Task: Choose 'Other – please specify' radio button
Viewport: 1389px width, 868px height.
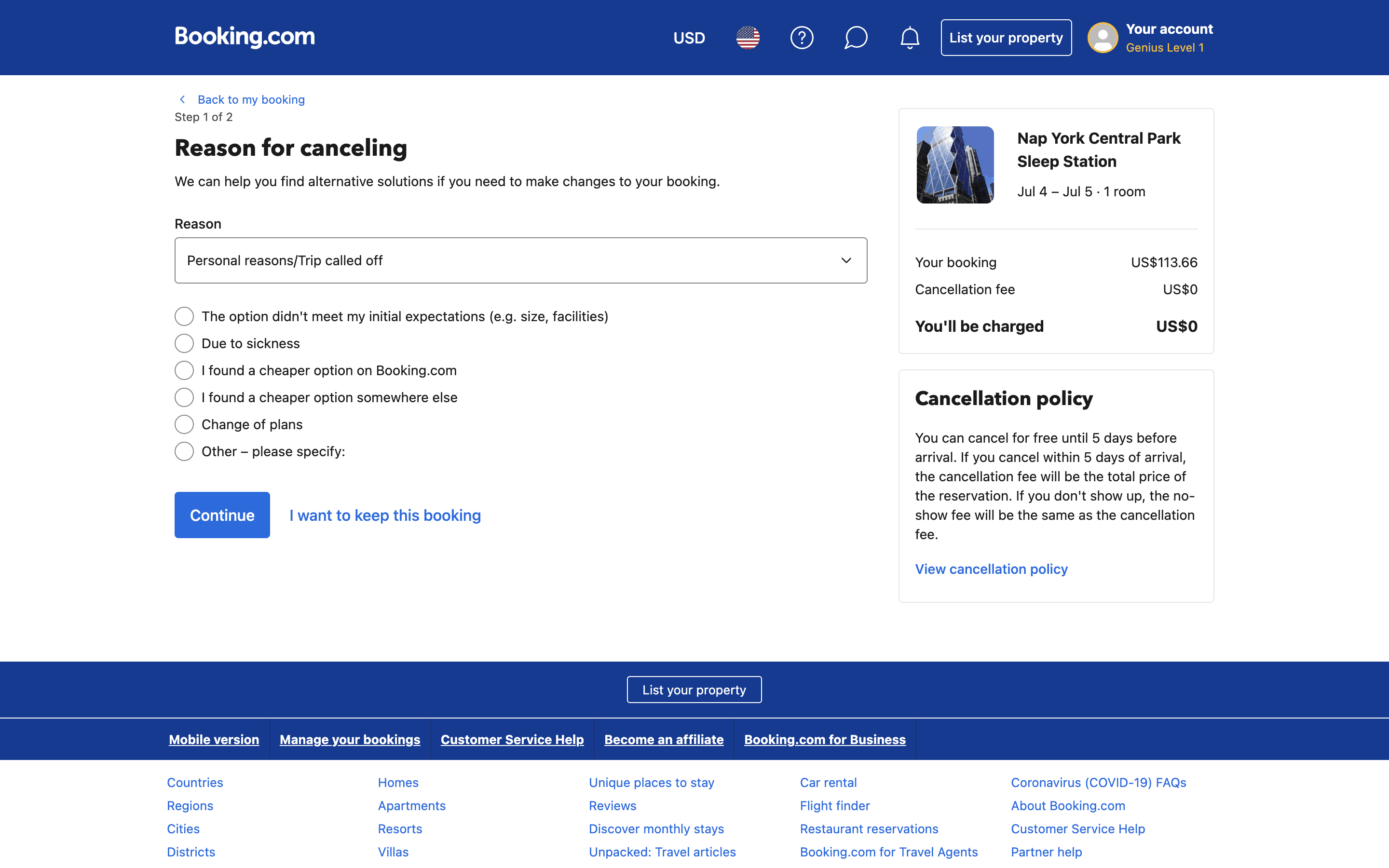Action: (184, 451)
